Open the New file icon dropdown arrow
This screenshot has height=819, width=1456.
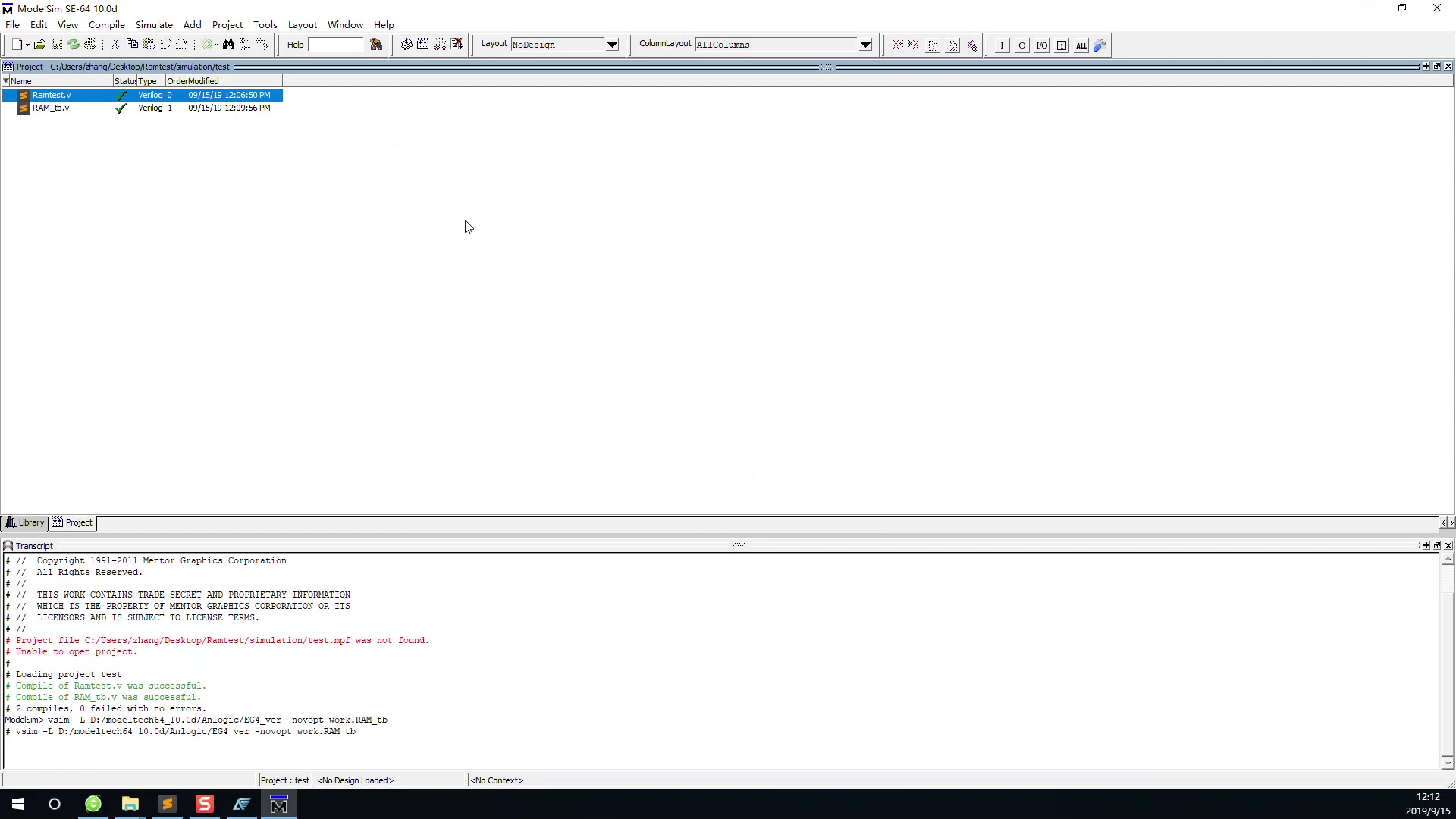[x=28, y=45]
